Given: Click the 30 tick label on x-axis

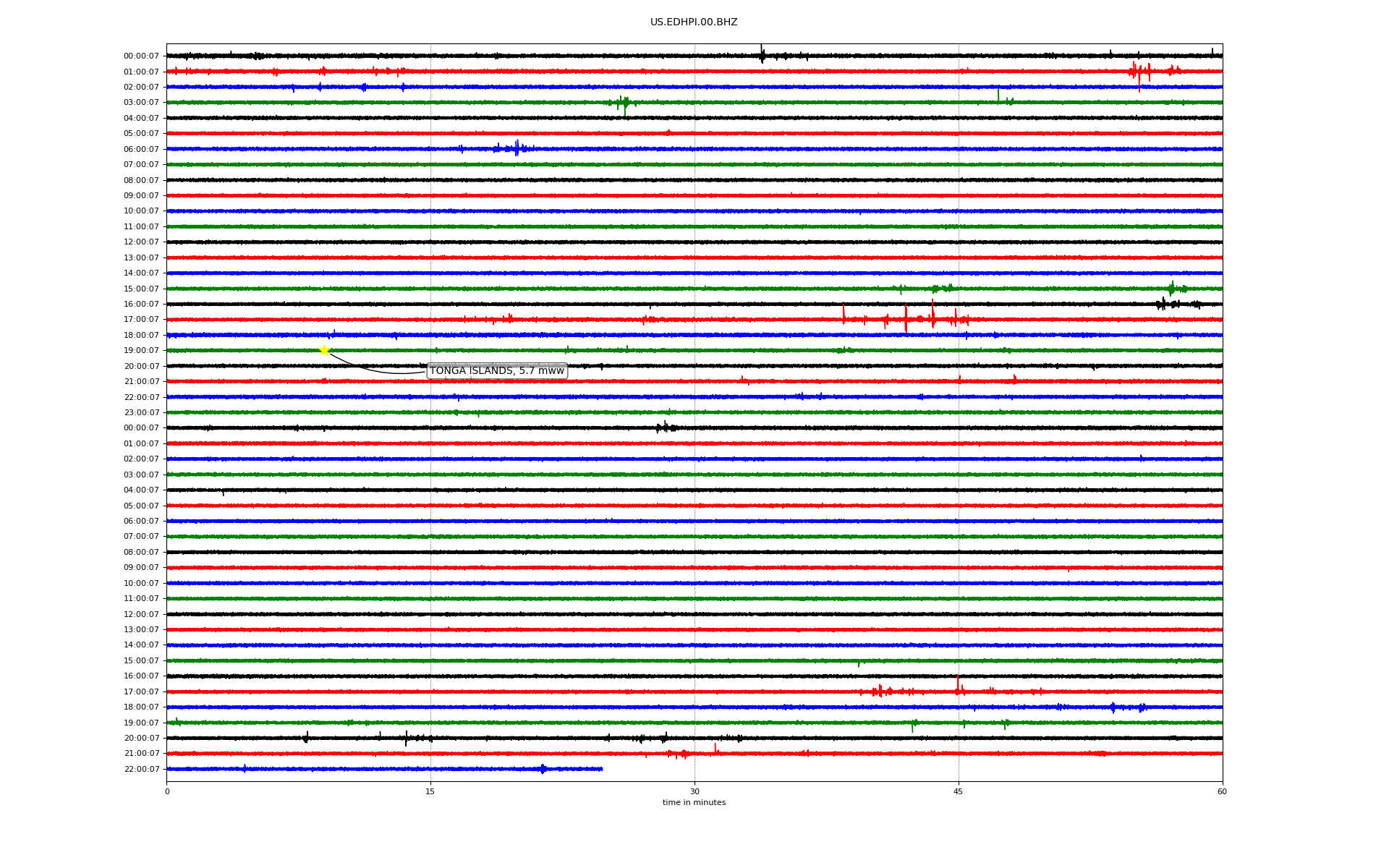Looking at the screenshot, I should pyautogui.click(x=694, y=791).
